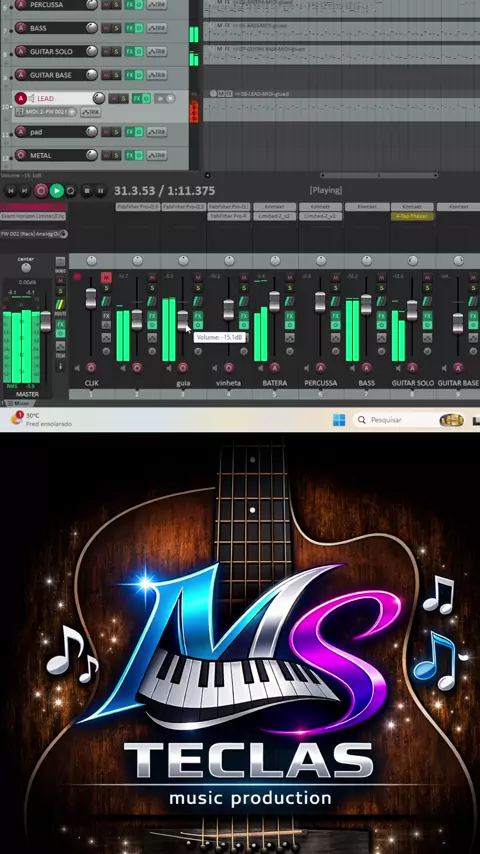Screen dimensions: 480x854
Task: Click the 4-Tap Phaser FX slot
Action: (x=412, y=216)
